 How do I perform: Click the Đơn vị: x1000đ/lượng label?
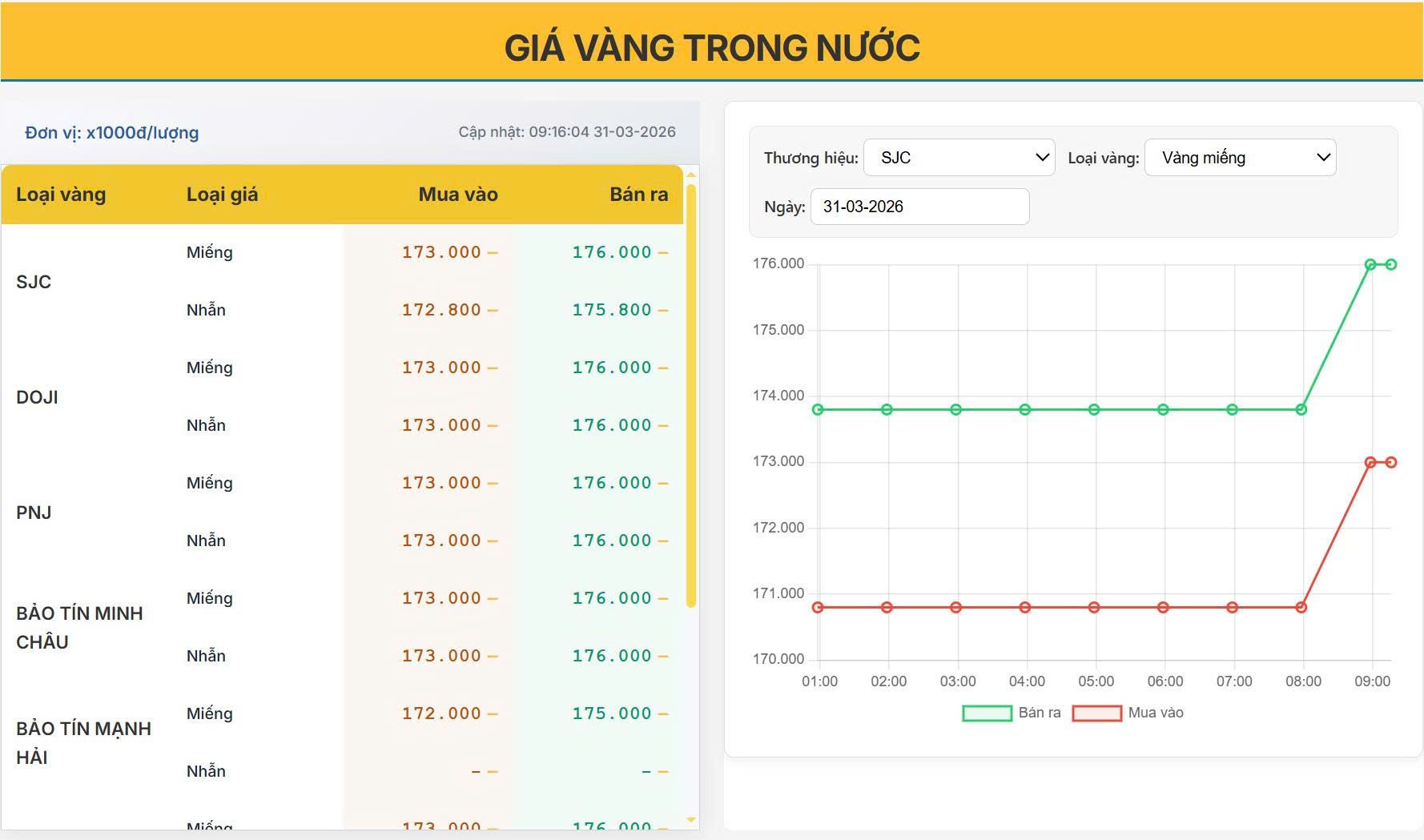point(111,133)
